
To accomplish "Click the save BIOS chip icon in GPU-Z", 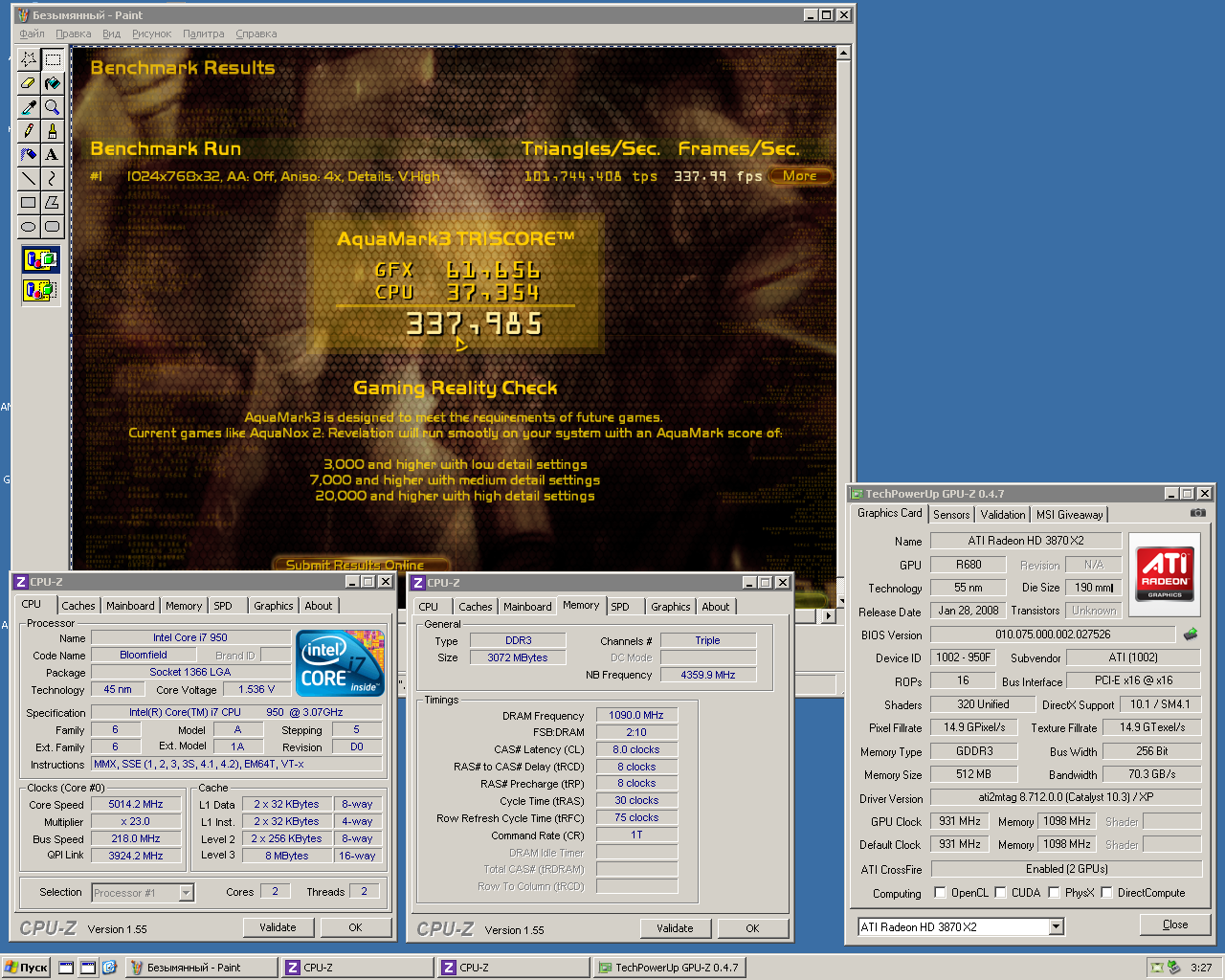I will (x=1191, y=635).
